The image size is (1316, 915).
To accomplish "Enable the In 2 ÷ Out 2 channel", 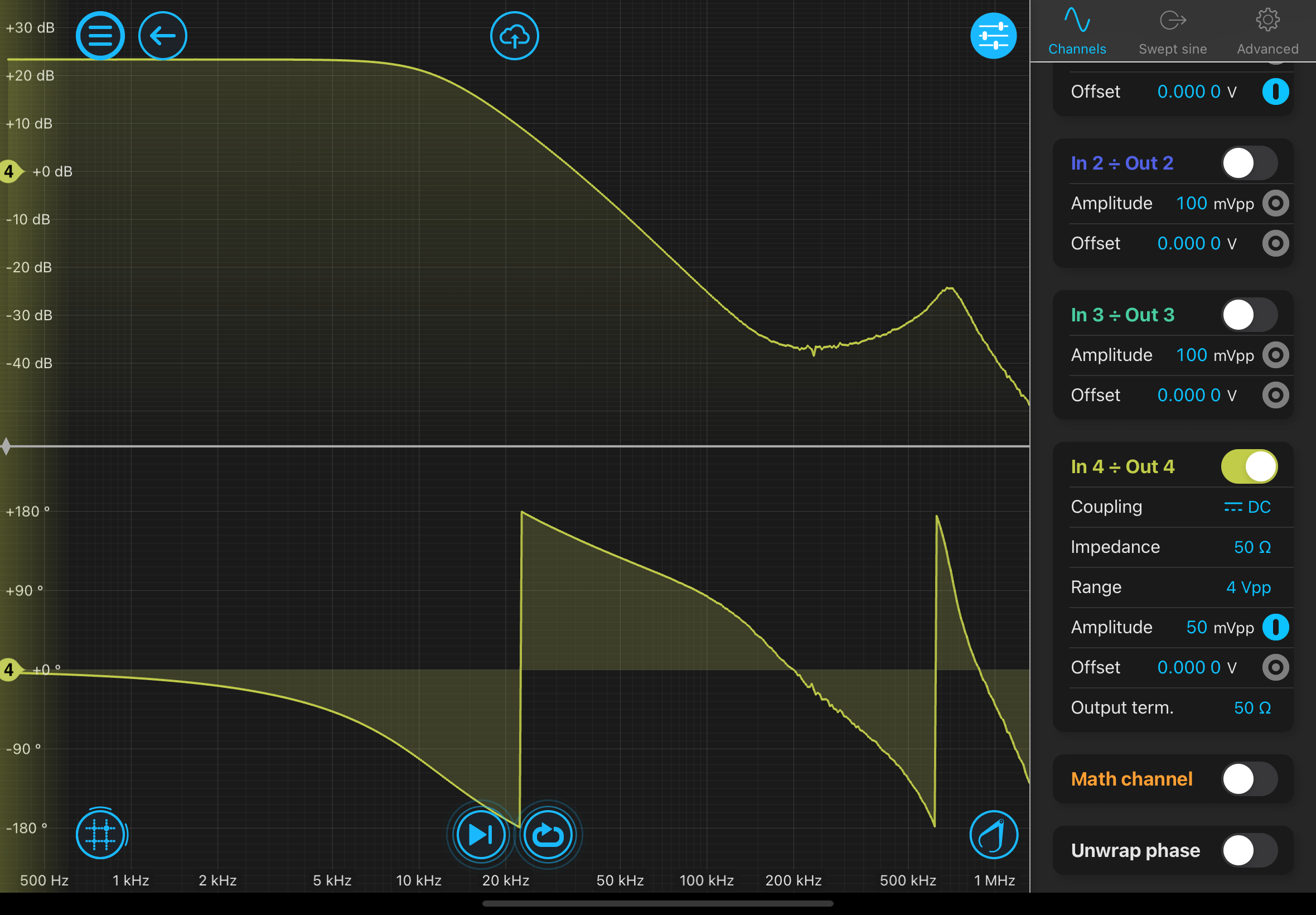I will (x=1249, y=163).
